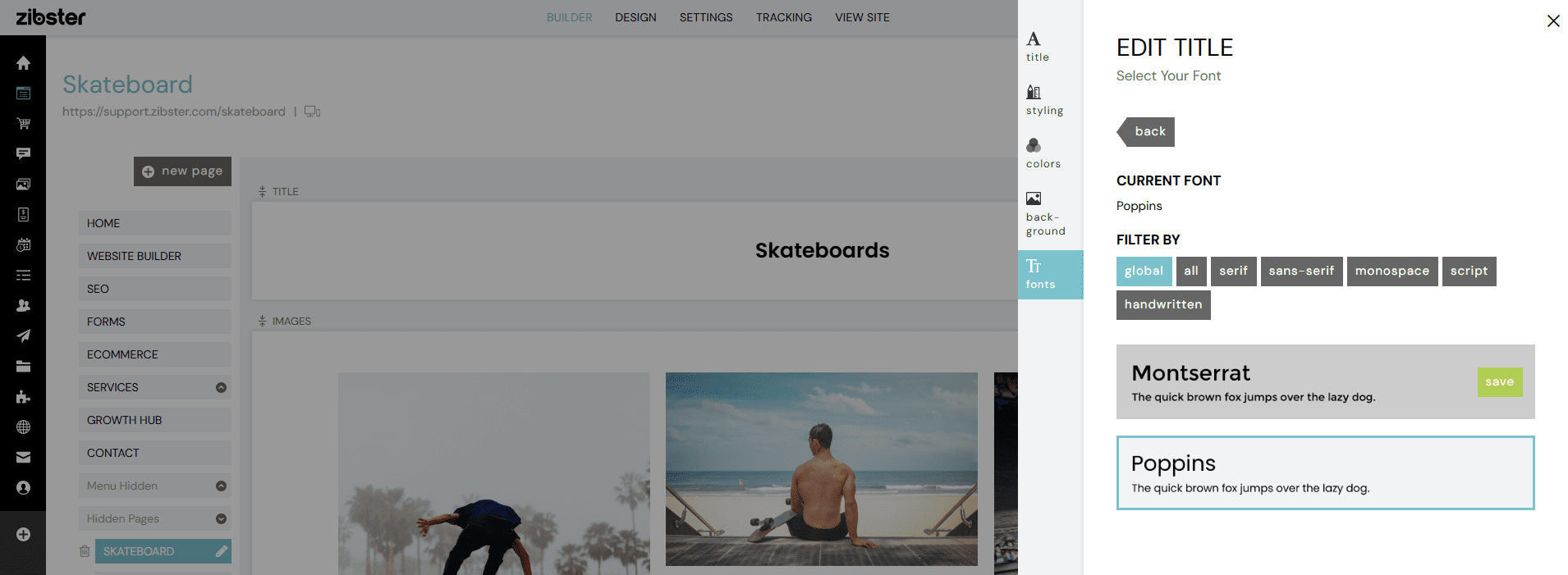1568x575 pixels.
Task: Click the new page button
Action: (x=182, y=171)
